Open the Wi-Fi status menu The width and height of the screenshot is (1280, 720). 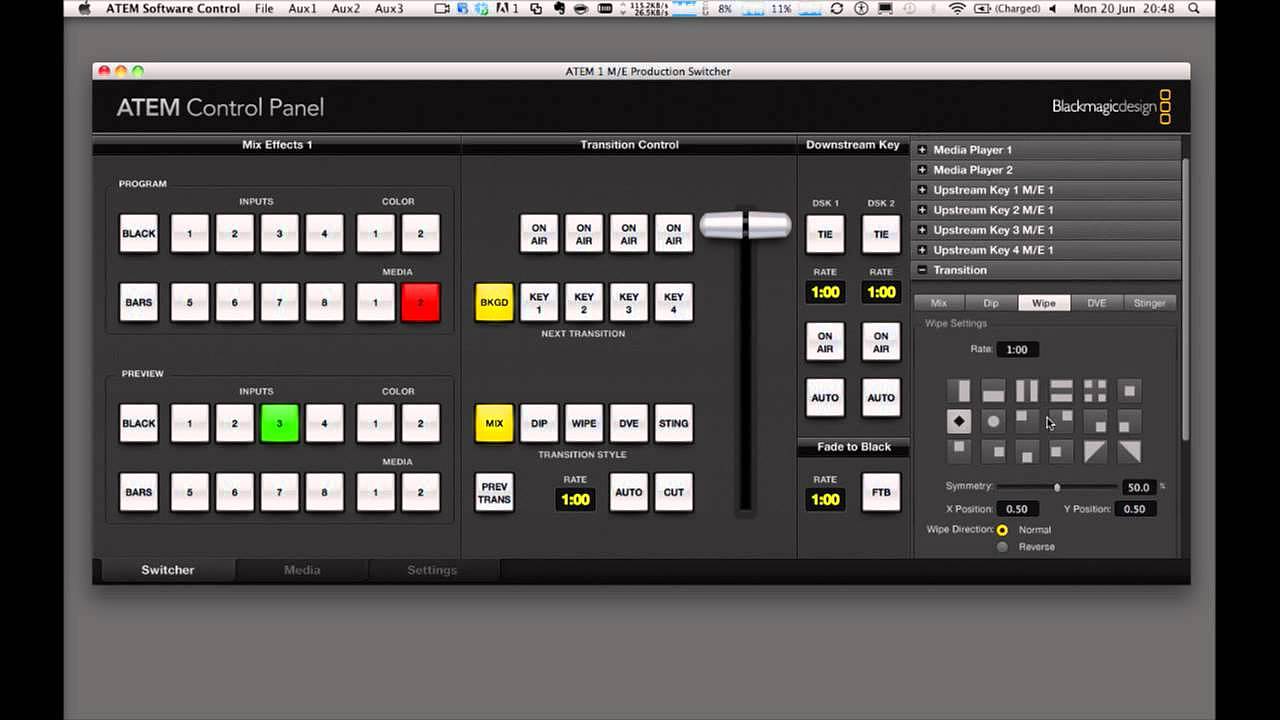[x=957, y=9]
